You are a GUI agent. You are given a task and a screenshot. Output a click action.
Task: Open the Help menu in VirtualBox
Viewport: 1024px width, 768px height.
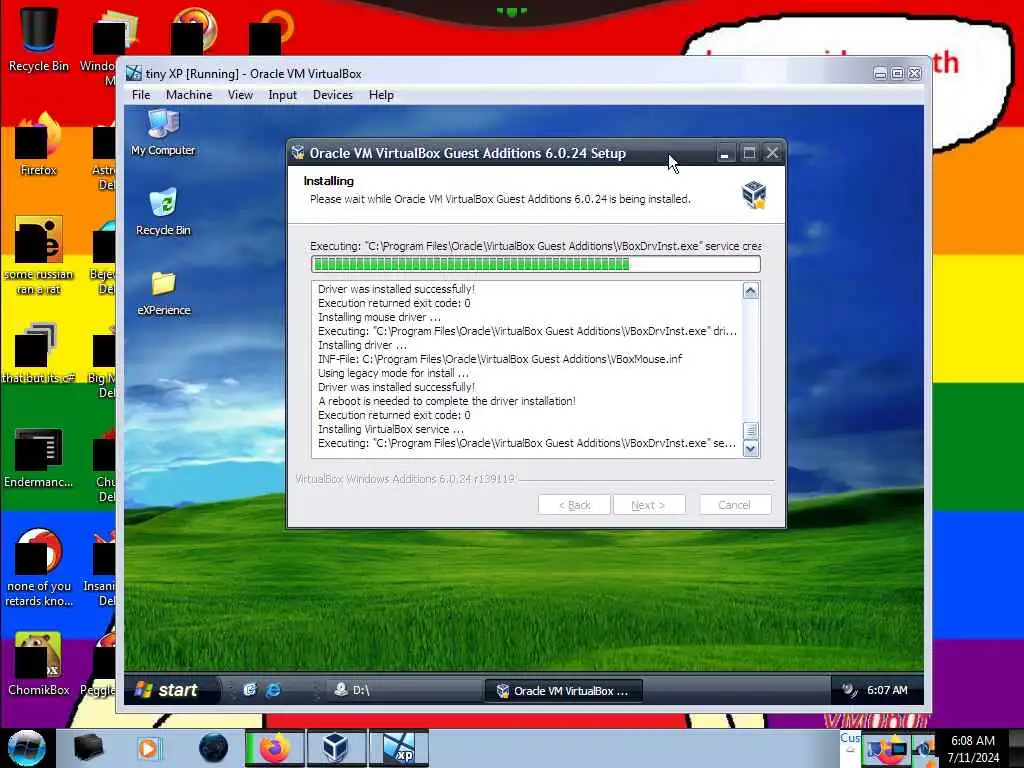[x=381, y=95]
